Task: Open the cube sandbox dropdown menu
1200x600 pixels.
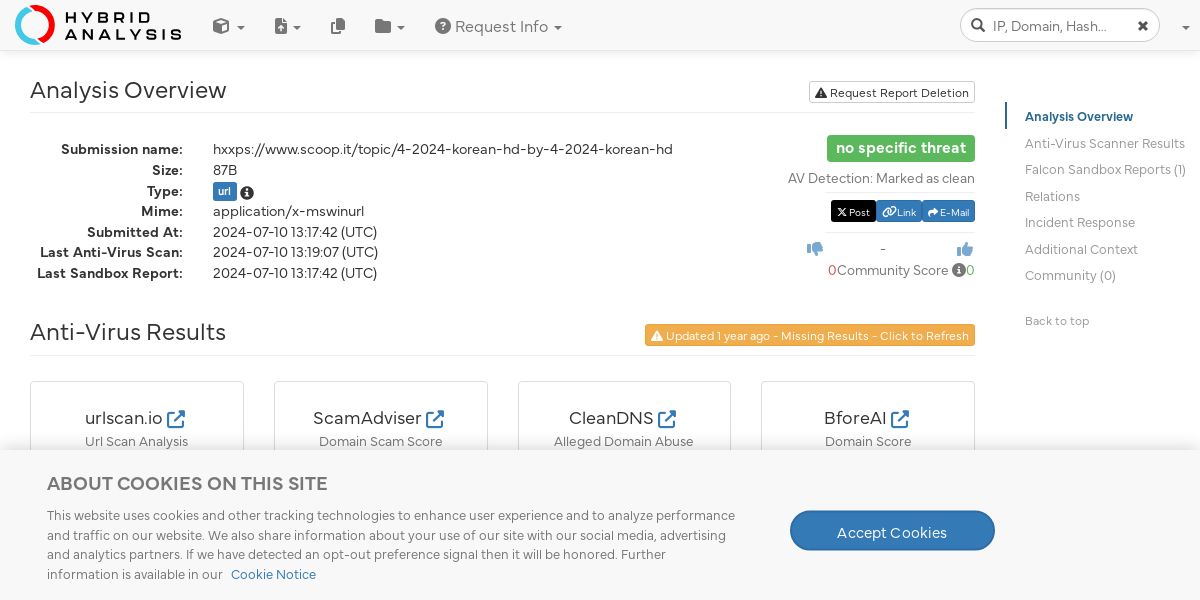Action: (x=228, y=27)
